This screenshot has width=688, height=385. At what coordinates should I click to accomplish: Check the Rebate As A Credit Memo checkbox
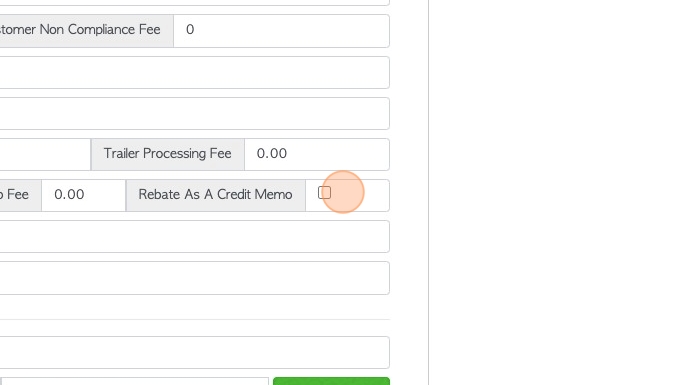(x=324, y=193)
